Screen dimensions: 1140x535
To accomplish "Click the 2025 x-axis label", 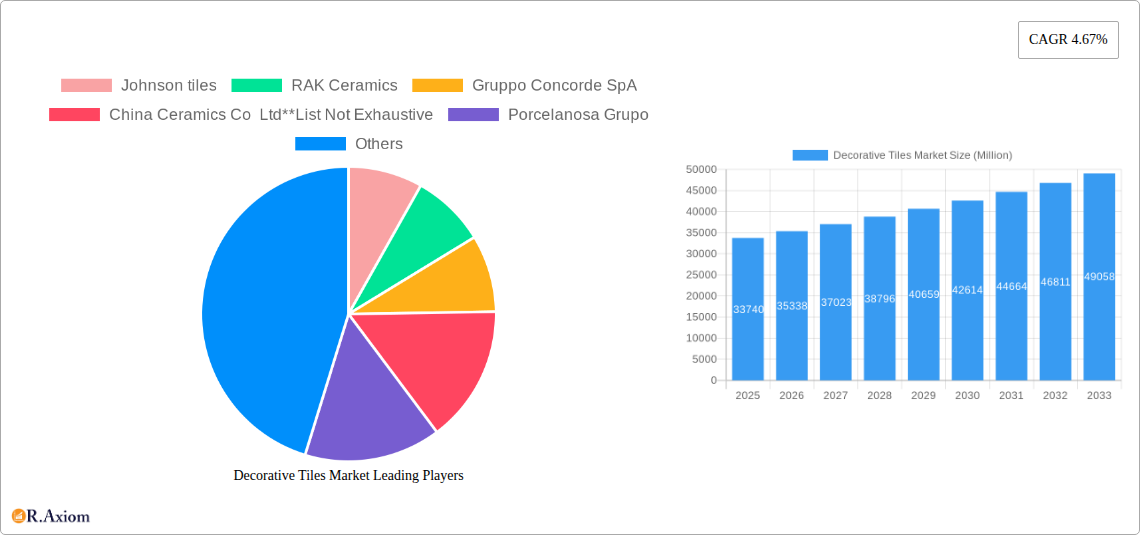I will (x=748, y=395).
